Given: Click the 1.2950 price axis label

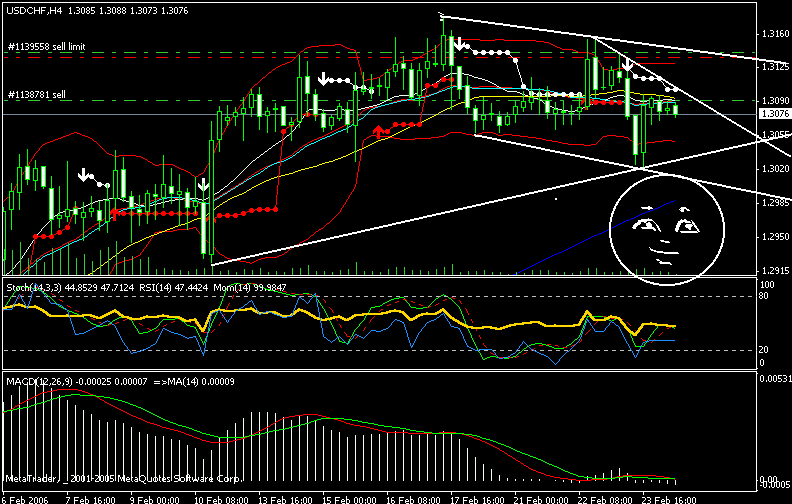Looking at the screenshot, I should [775, 237].
